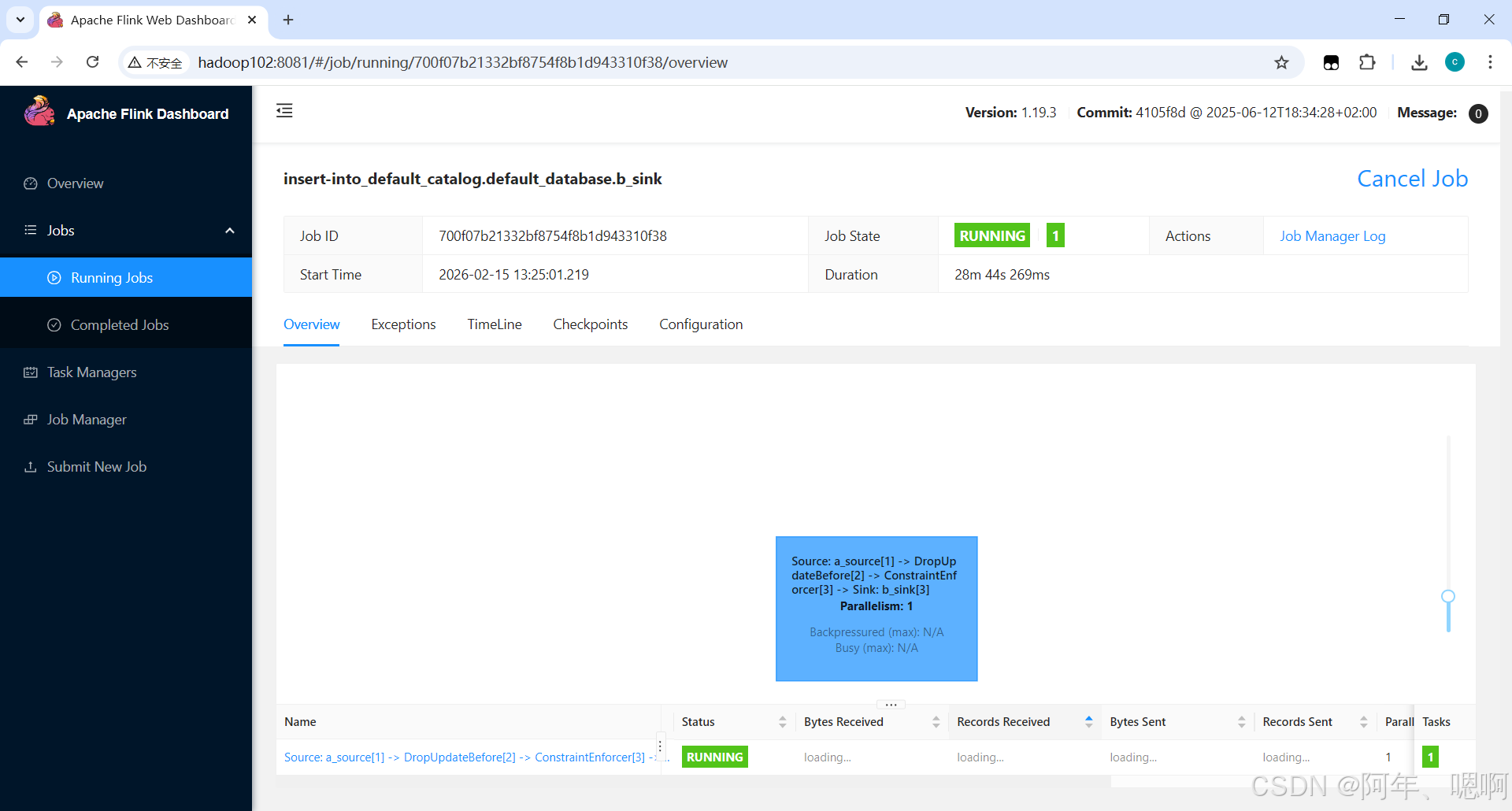Viewport: 1512px width, 811px height.
Task: Go forward with the browser forward arrow
Action: click(57, 62)
